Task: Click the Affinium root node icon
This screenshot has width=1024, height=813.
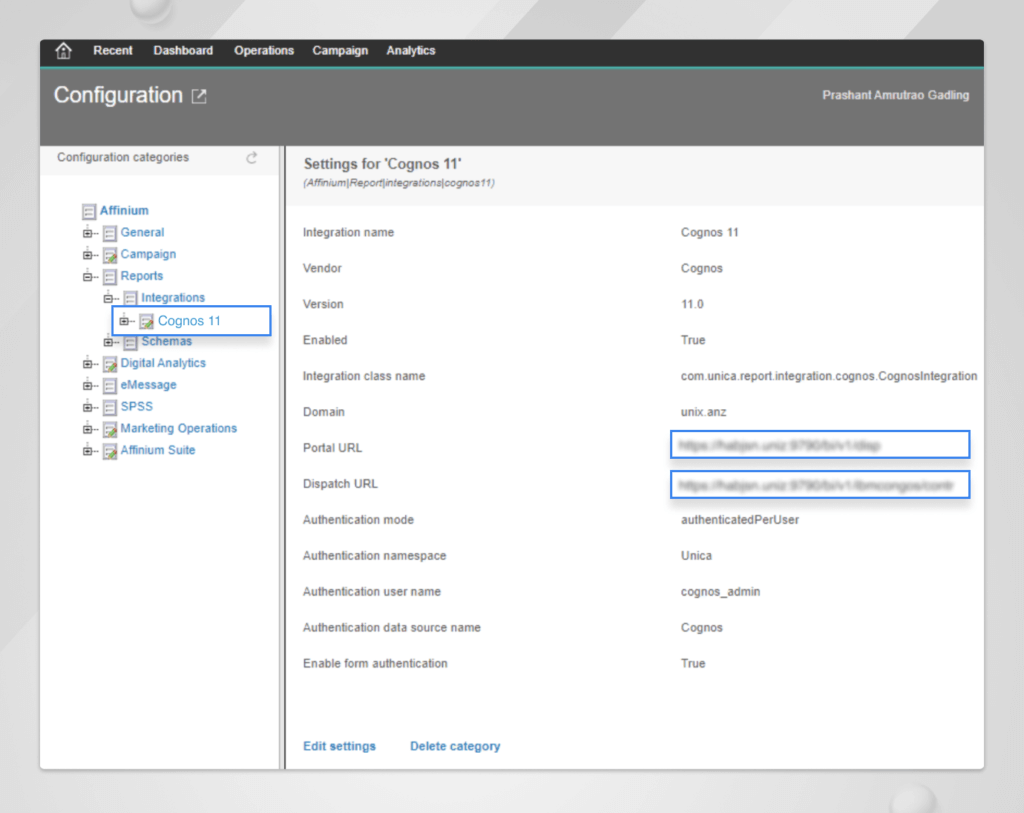Action: tap(88, 210)
